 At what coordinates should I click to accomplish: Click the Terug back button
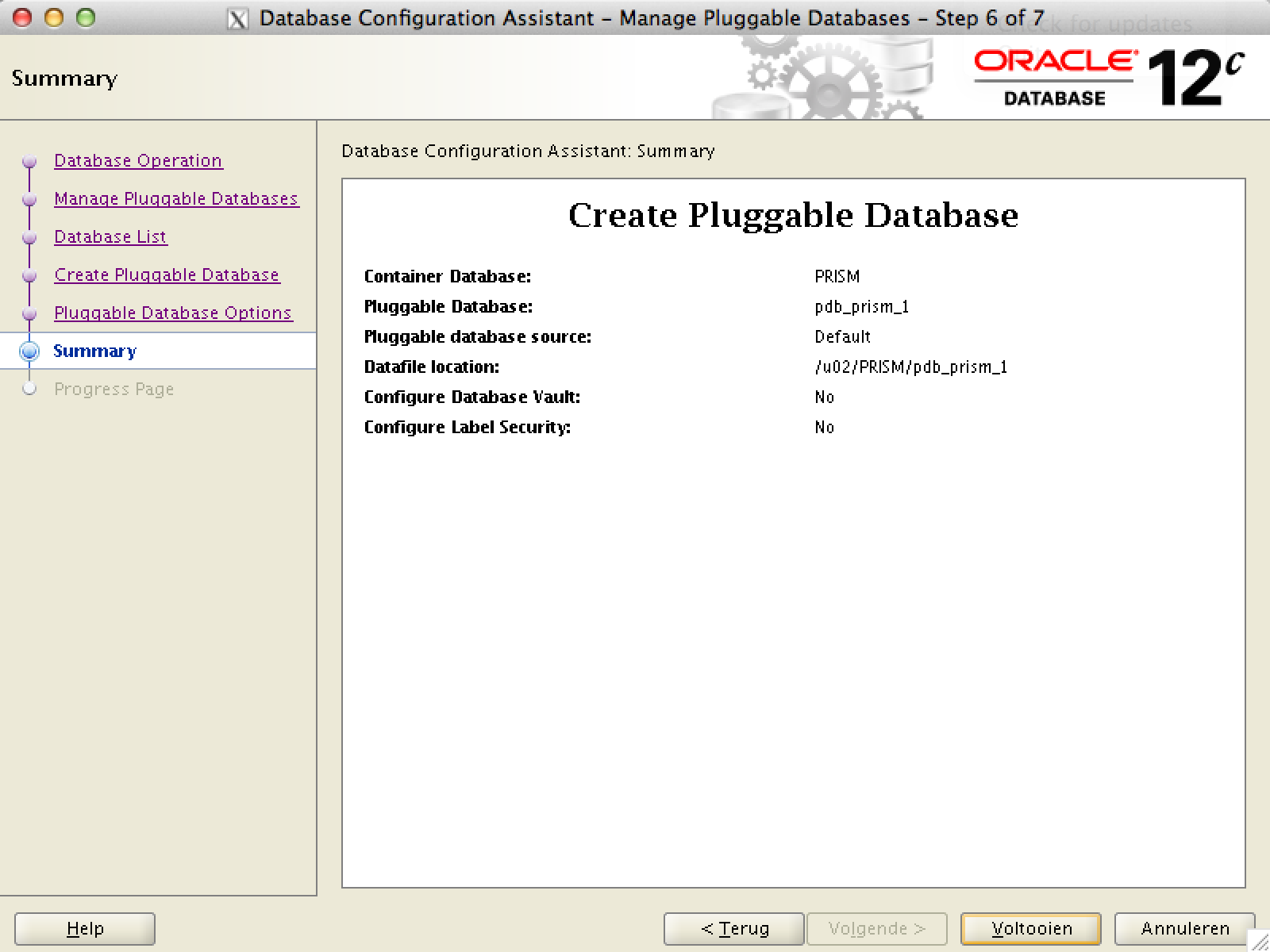point(734,928)
